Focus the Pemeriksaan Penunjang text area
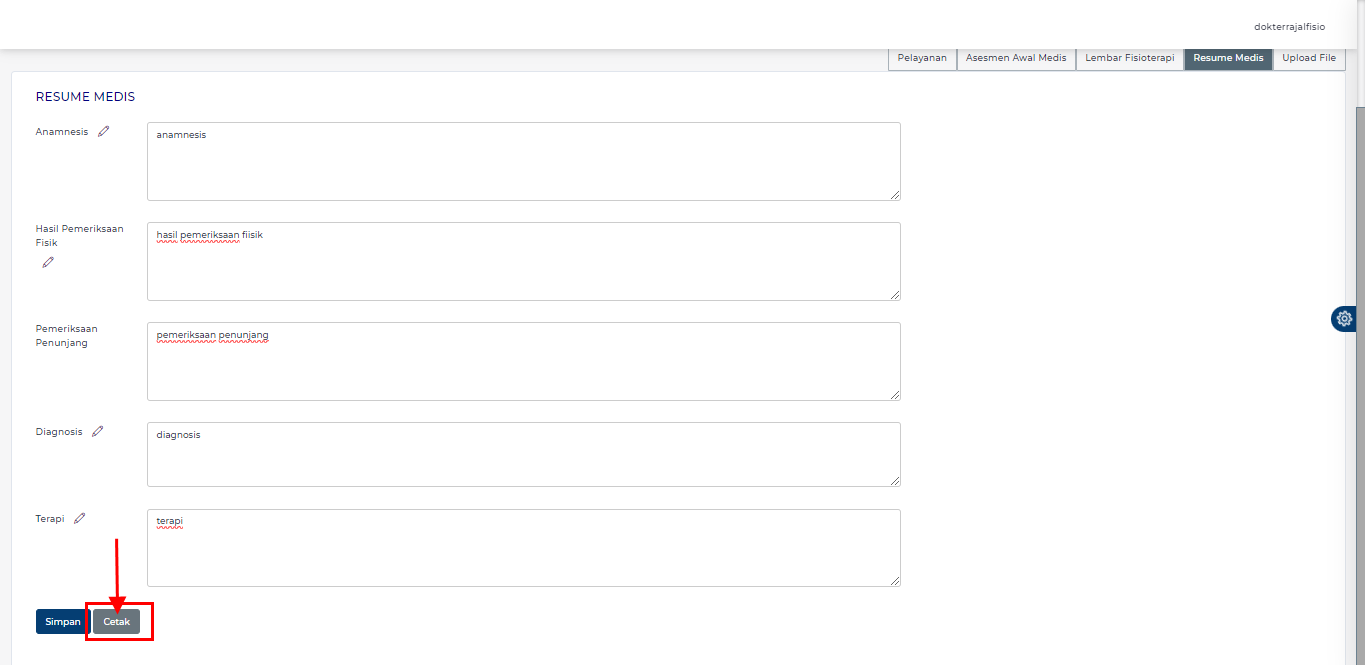The image size is (1365, 665). click(x=523, y=361)
